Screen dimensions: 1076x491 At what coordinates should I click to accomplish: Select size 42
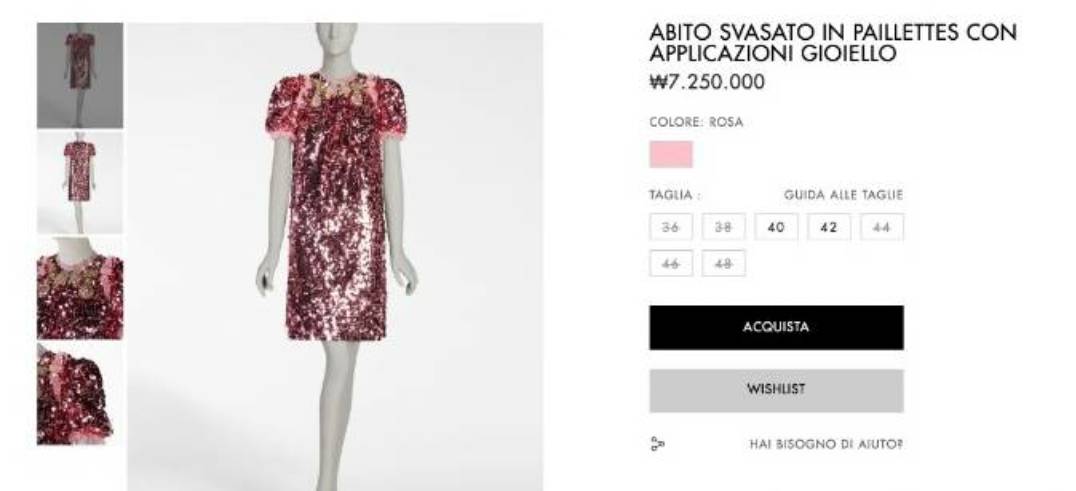tap(829, 227)
